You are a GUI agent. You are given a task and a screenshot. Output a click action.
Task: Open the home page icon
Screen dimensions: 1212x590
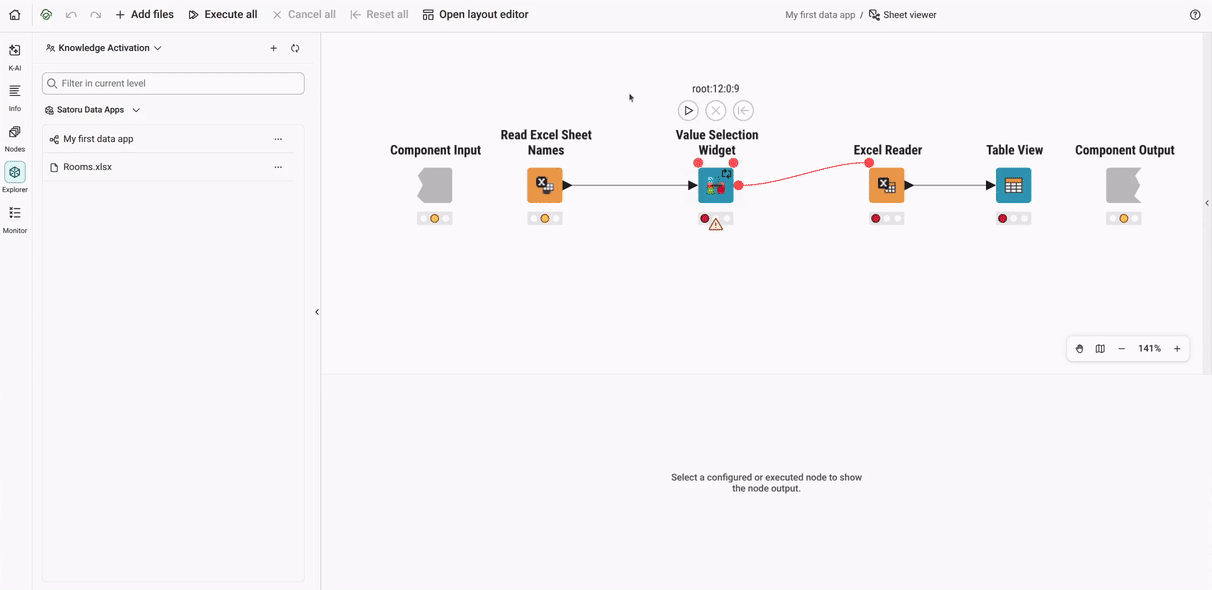(x=14, y=15)
